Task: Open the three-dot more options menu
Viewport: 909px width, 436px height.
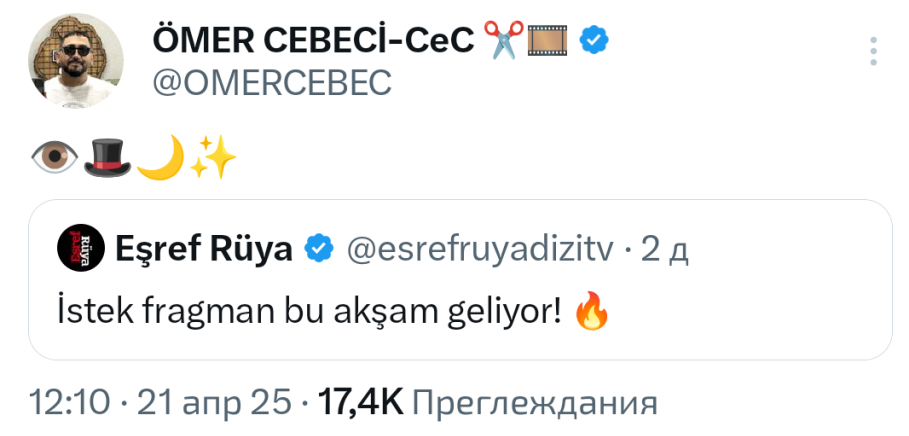Action: tap(873, 52)
